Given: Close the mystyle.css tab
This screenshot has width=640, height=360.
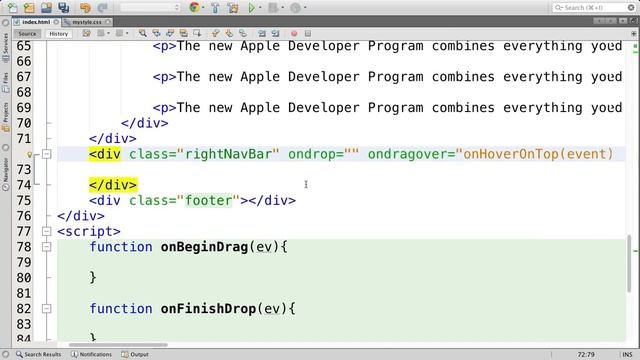Looking at the screenshot, I should [108, 22].
